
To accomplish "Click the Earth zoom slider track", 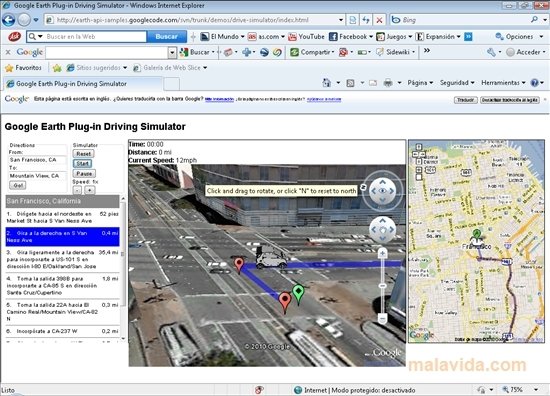I will [382, 286].
